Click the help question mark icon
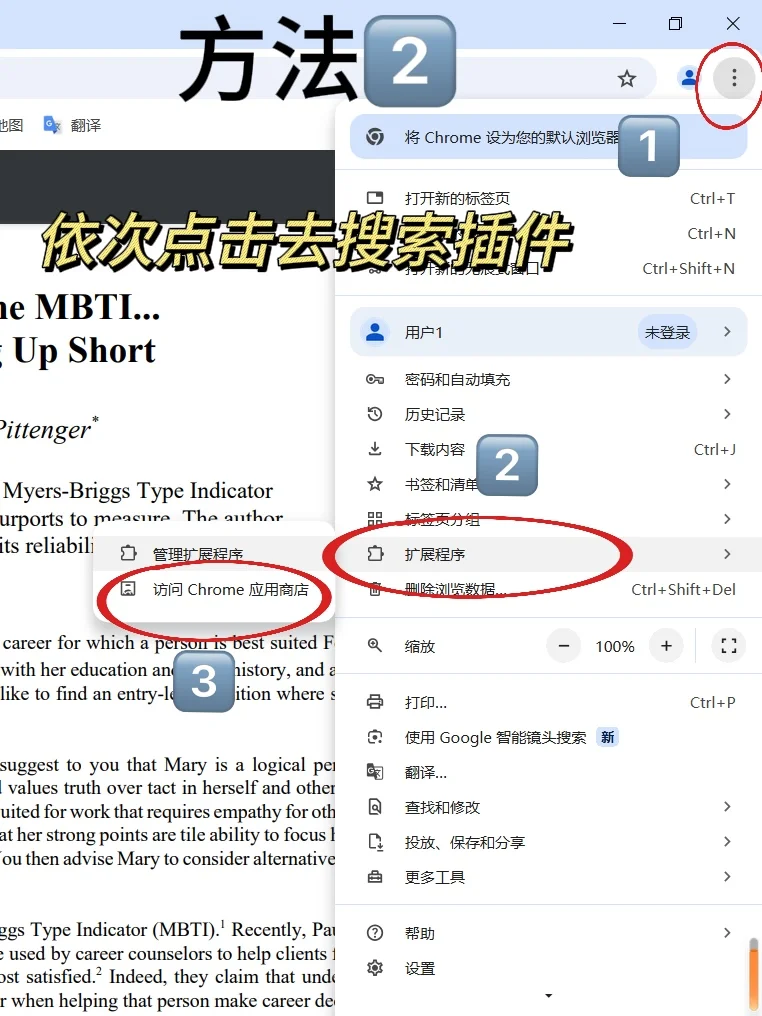762x1016 pixels. tap(375, 933)
